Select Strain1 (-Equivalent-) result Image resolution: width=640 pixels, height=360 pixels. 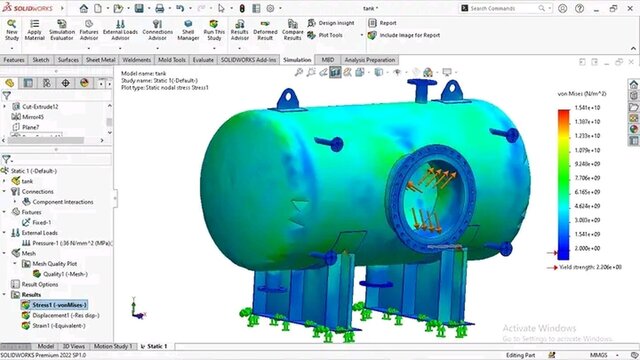[x=54, y=325]
